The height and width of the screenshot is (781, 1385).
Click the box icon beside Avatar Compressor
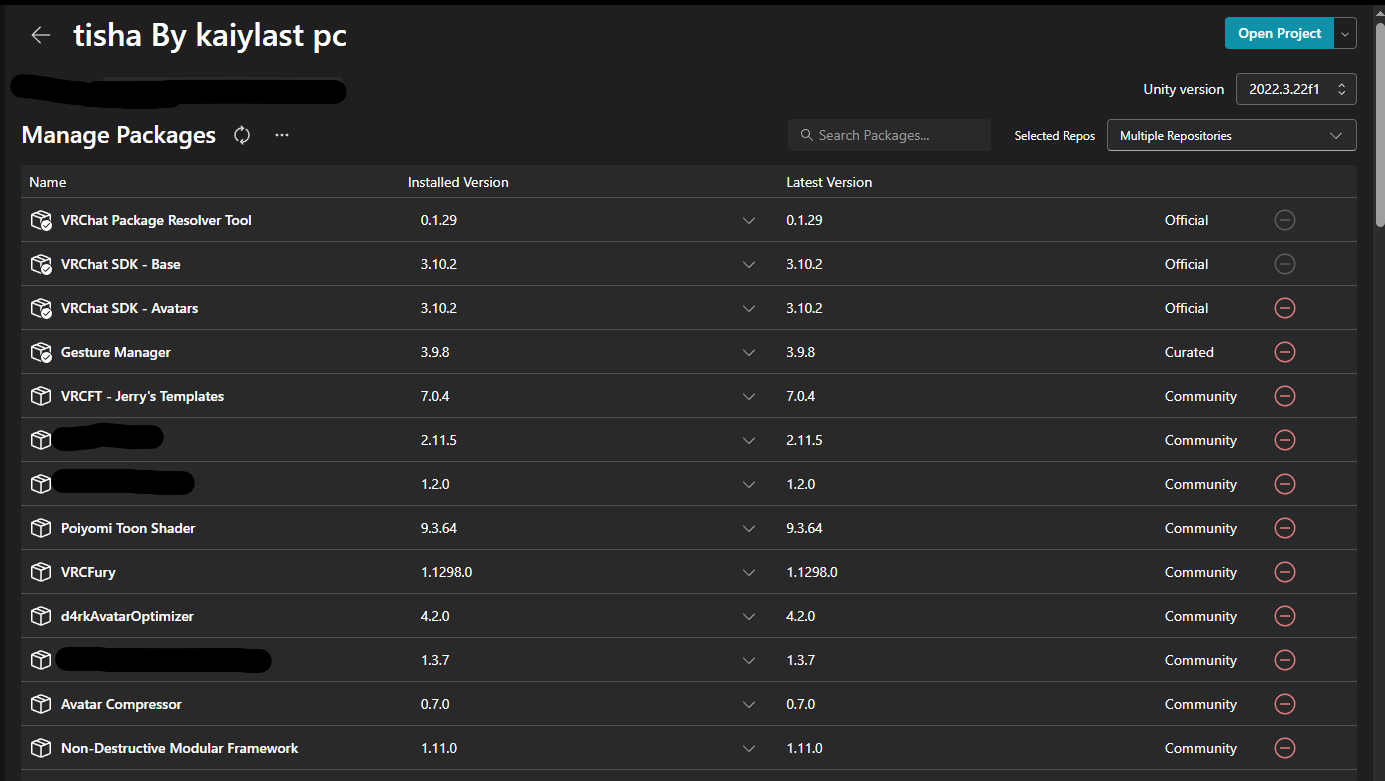(41, 704)
